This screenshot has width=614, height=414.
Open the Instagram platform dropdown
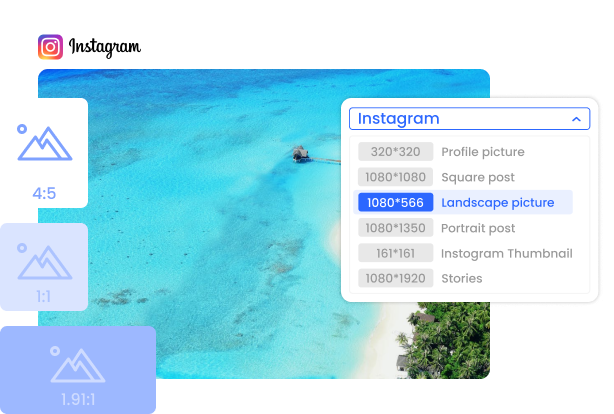pos(469,119)
